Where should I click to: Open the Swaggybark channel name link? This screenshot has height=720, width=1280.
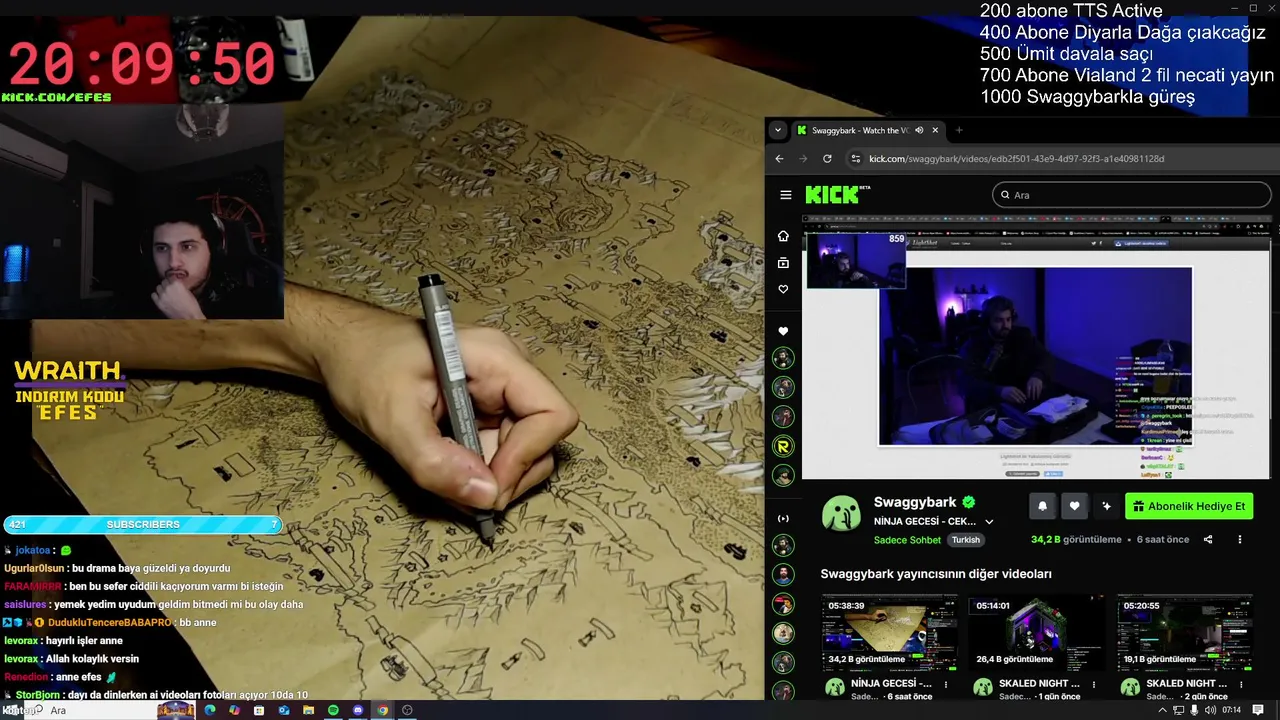coord(915,502)
